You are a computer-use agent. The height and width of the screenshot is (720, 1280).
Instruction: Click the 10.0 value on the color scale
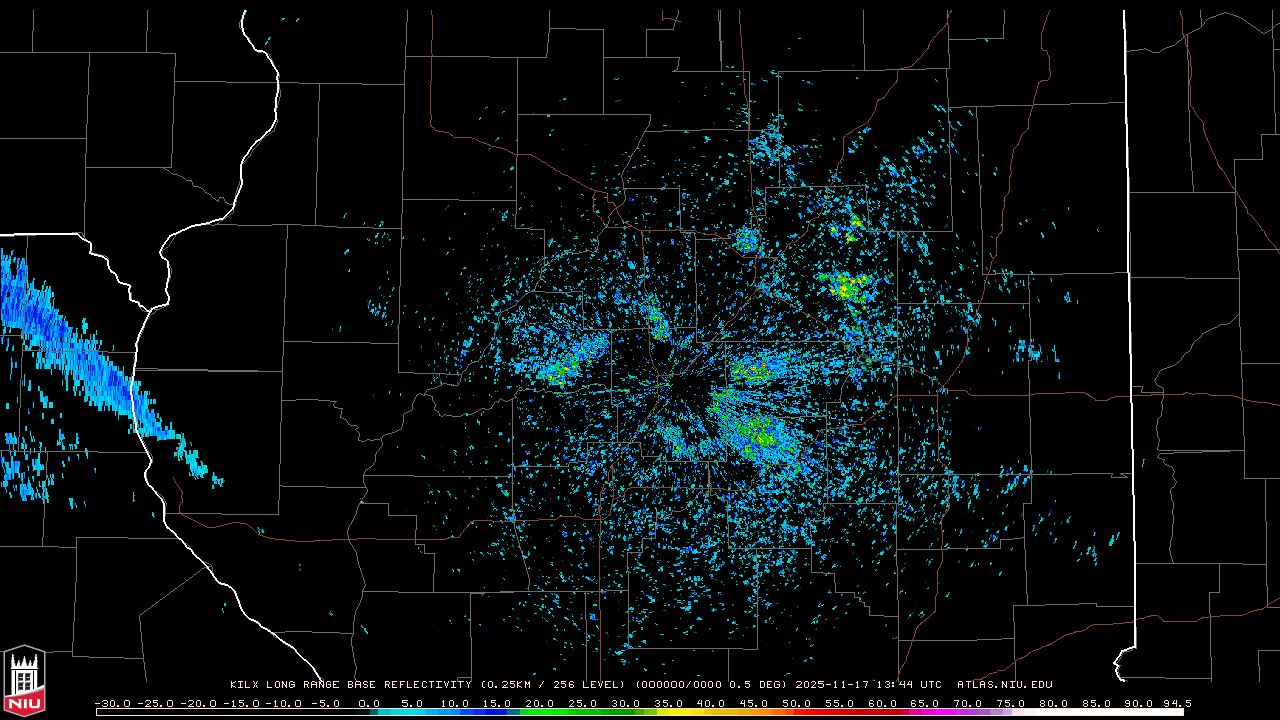(454, 703)
